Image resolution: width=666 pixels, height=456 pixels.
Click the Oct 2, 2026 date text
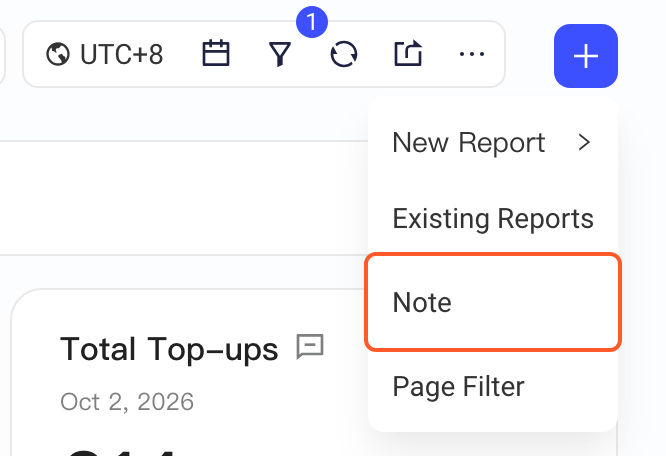[x=127, y=402]
